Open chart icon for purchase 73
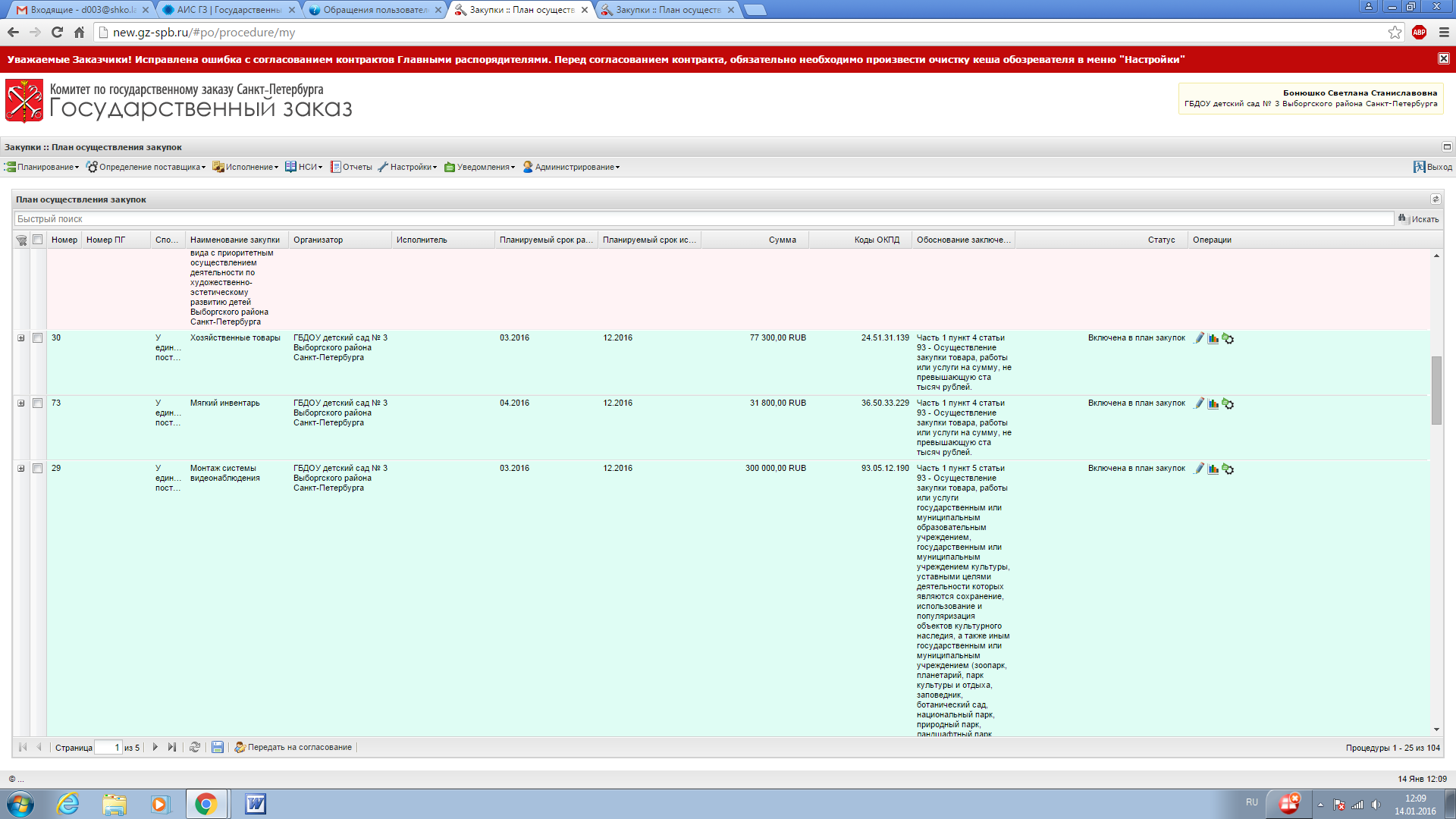Screen dimensions: 1456x819 coord(1213,403)
